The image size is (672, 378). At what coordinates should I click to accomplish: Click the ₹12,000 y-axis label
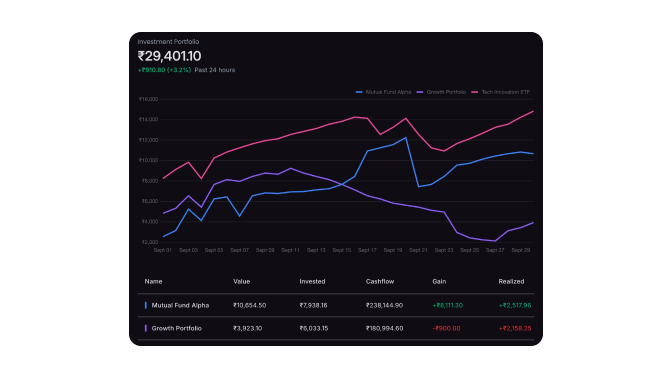point(148,140)
